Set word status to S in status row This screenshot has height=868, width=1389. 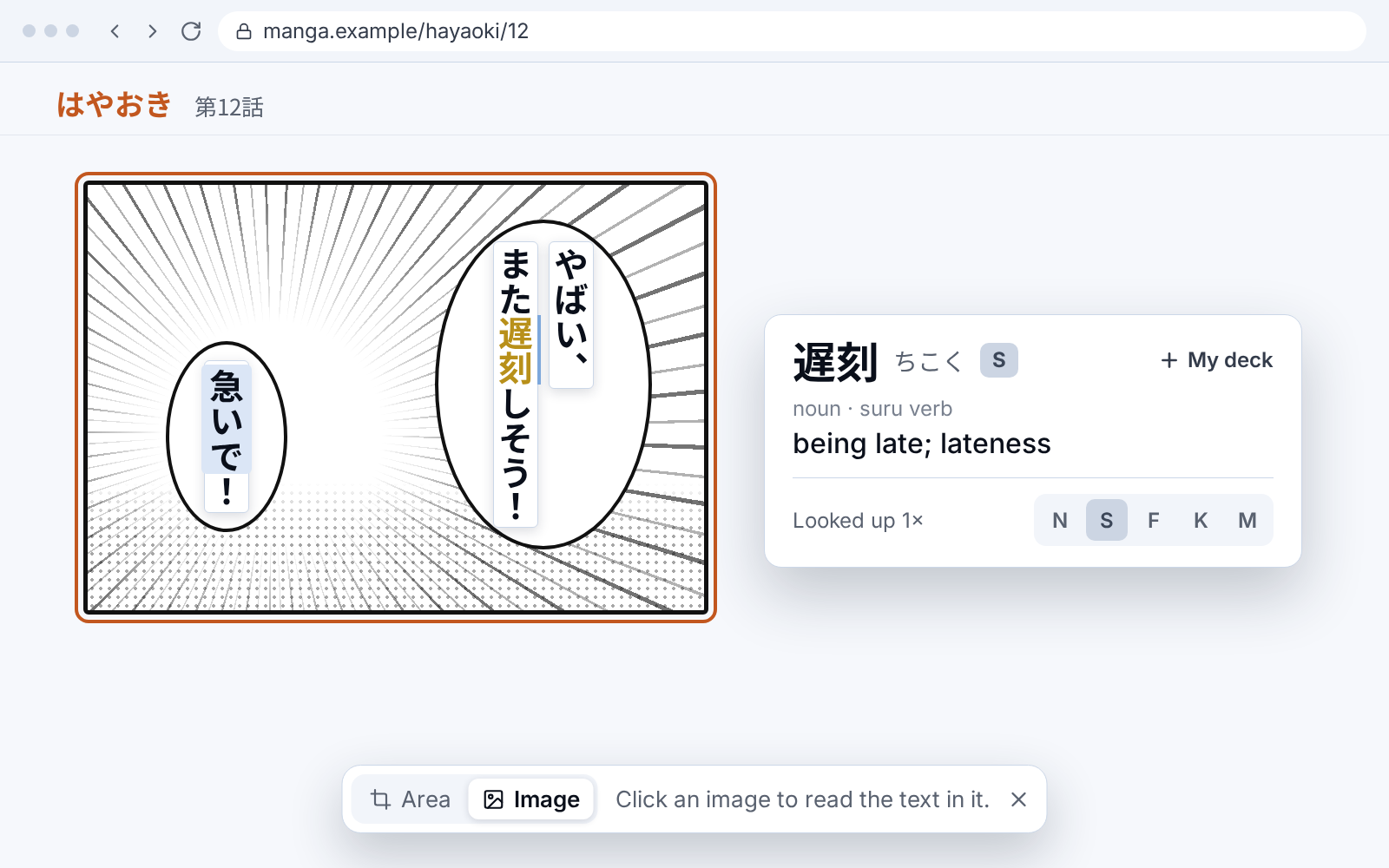pos(1107,520)
